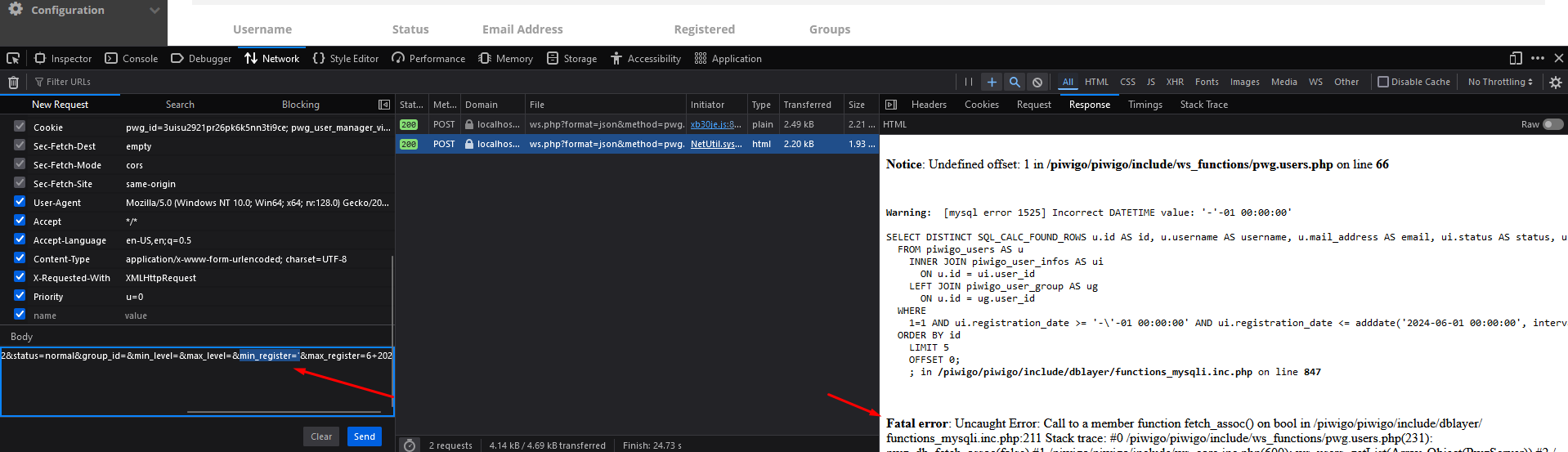
Task: Filter requests by Other
Action: coord(1346,82)
